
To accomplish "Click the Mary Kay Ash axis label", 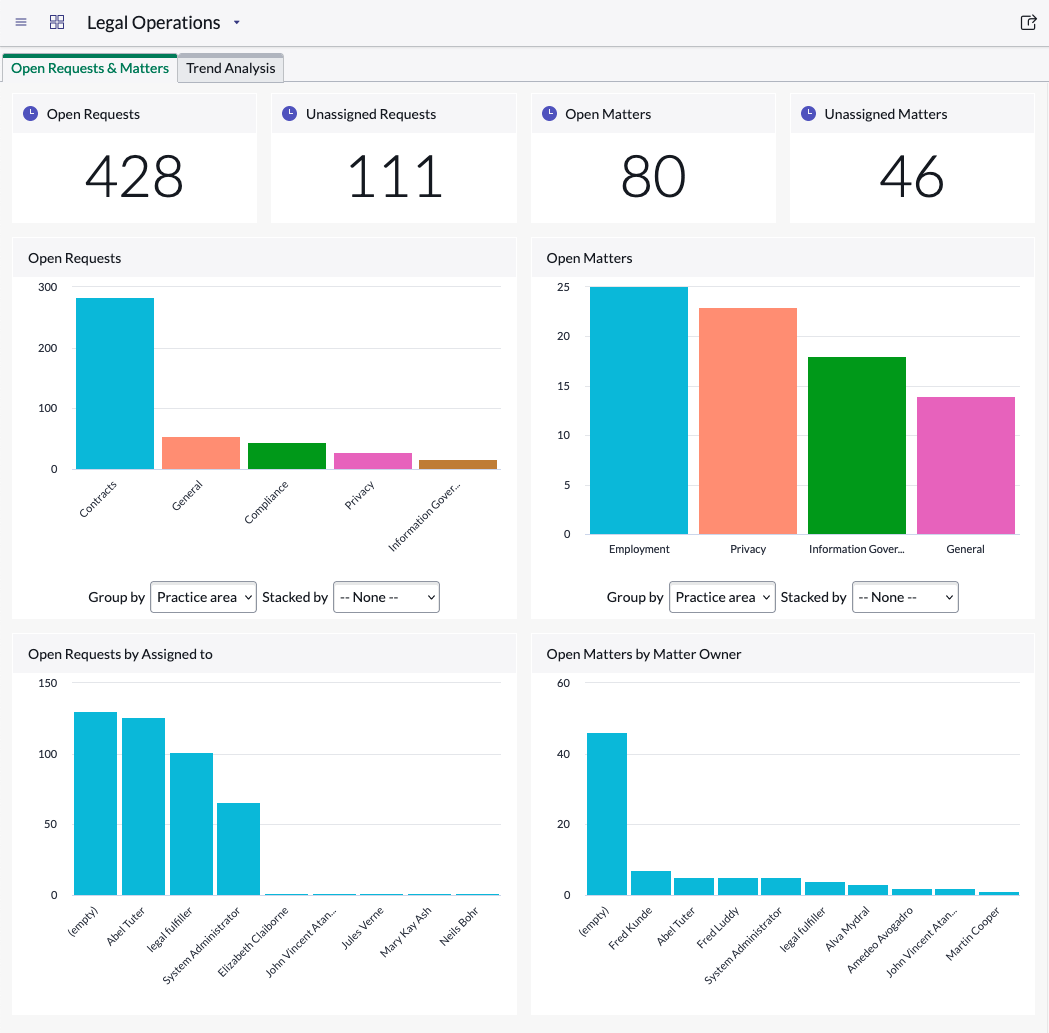I will tap(405, 932).
